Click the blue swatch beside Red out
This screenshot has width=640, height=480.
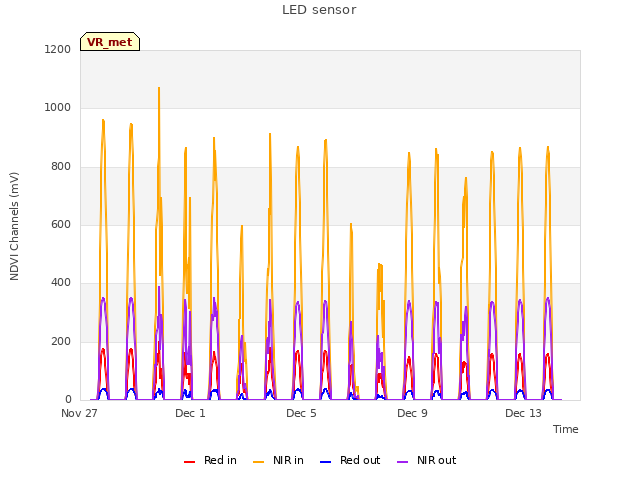[325, 462]
